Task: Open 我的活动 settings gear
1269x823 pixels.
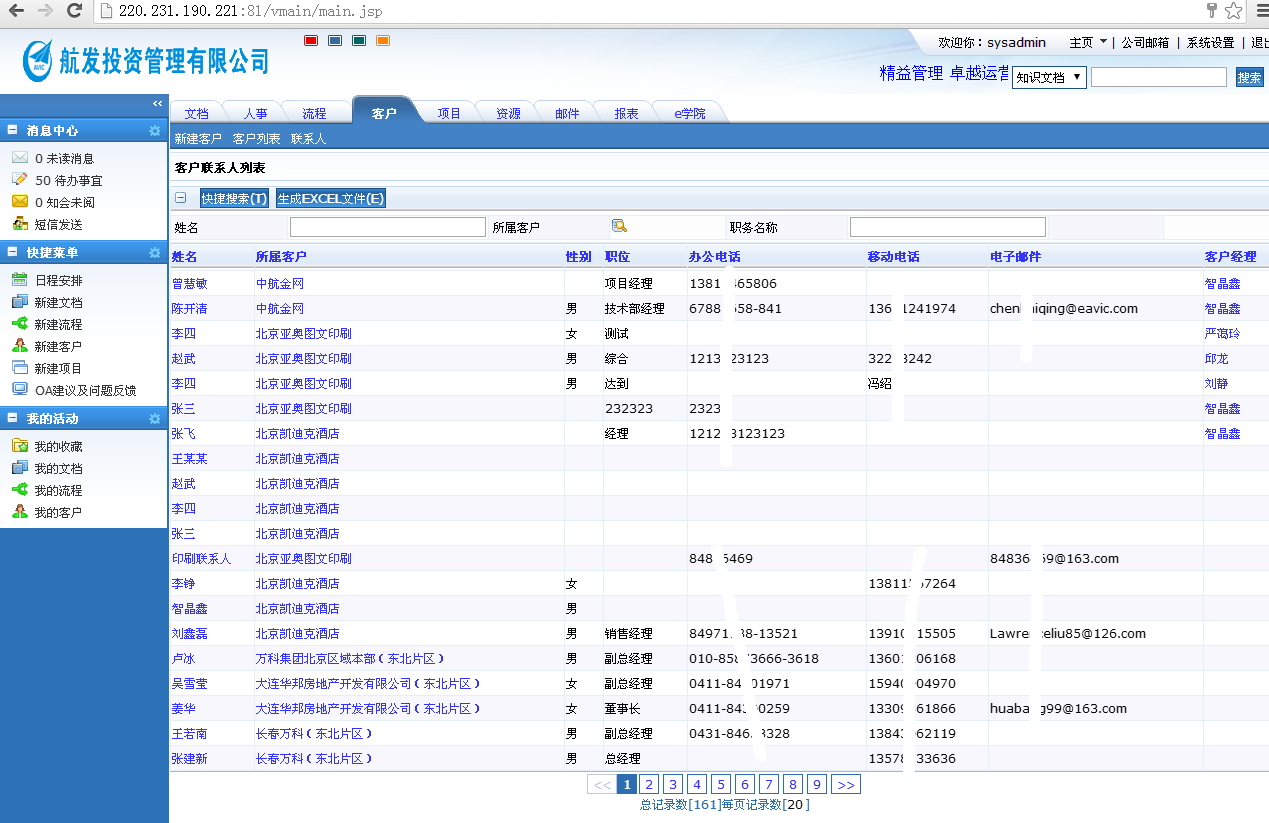Action: 154,418
